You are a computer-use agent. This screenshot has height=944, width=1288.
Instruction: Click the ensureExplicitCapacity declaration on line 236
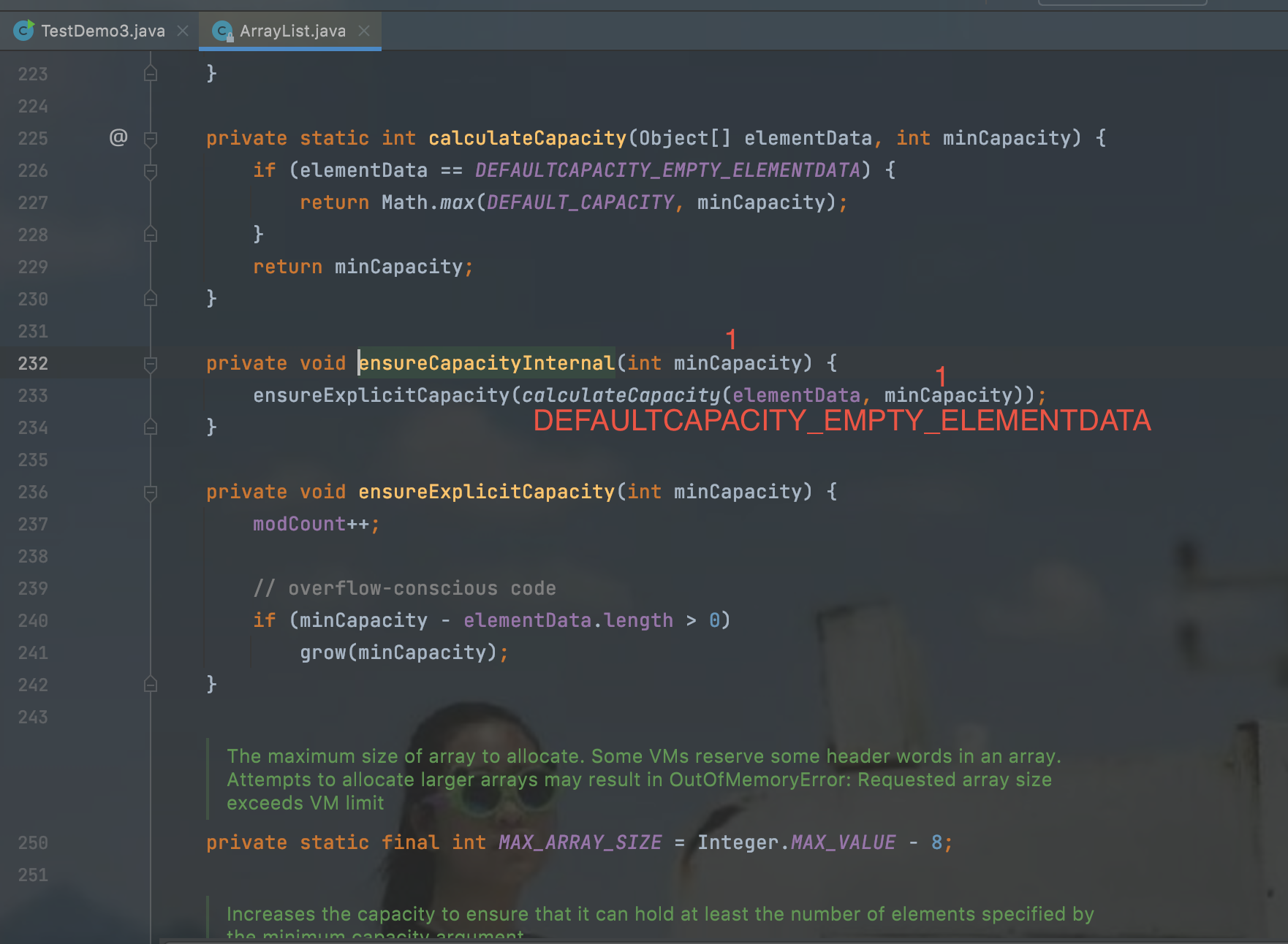click(487, 492)
